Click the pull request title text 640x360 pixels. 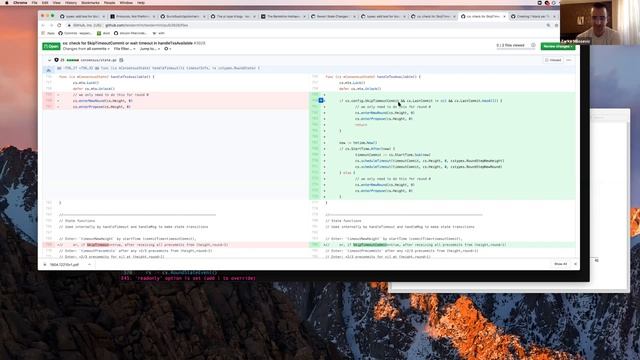click(x=128, y=43)
